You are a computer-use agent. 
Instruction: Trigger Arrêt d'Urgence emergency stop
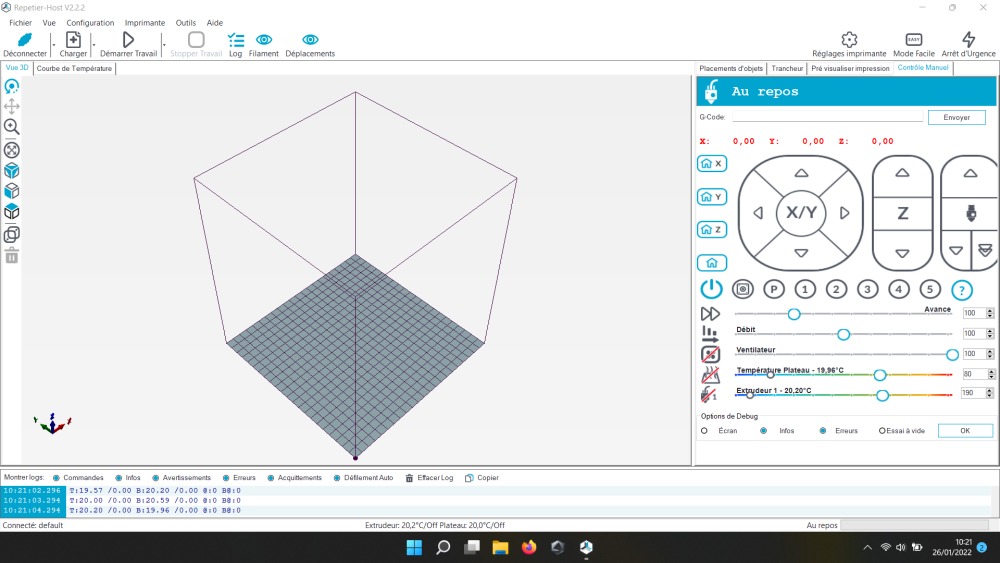point(968,40)
